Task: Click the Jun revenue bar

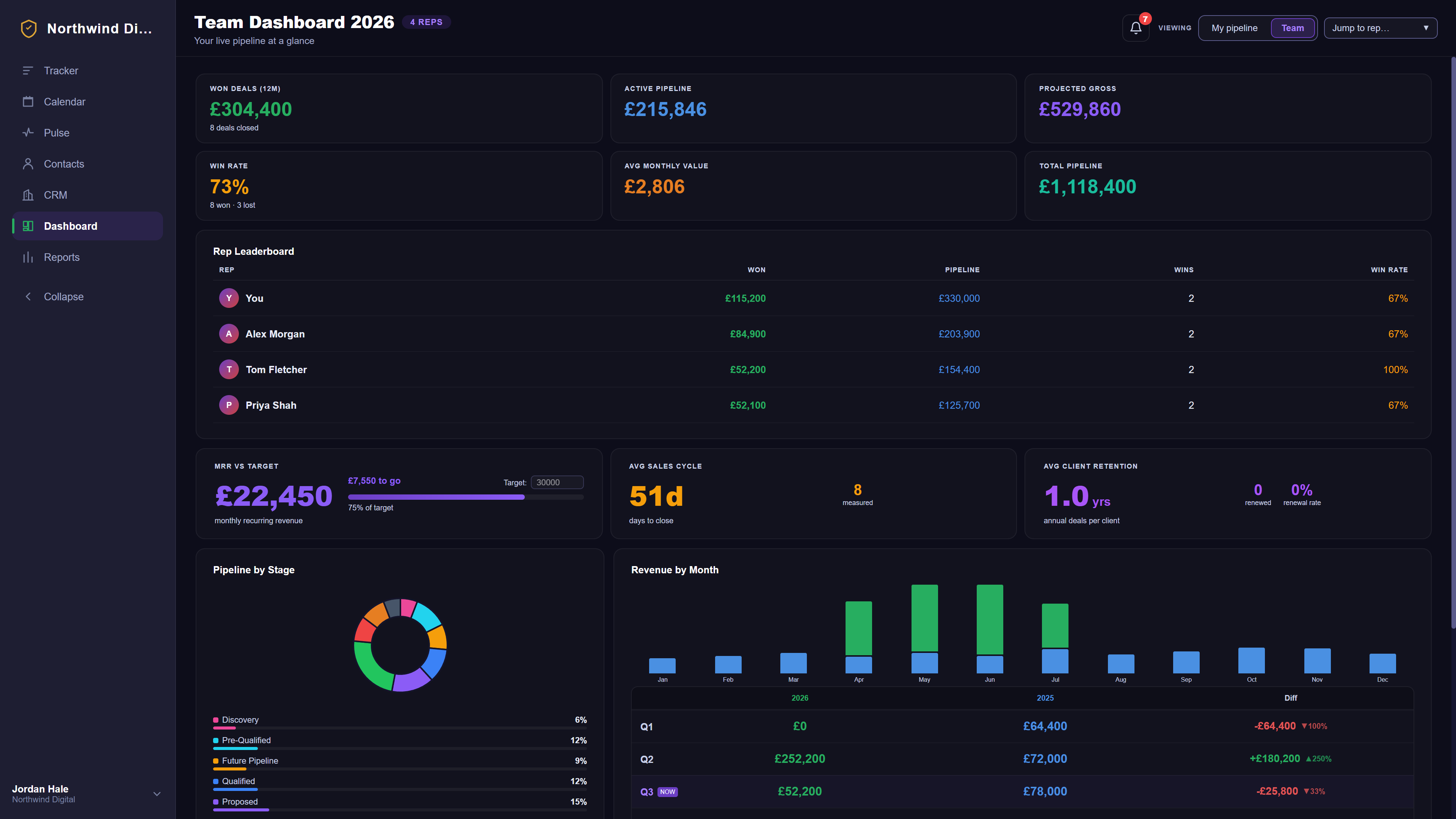Action: [990, 629]
